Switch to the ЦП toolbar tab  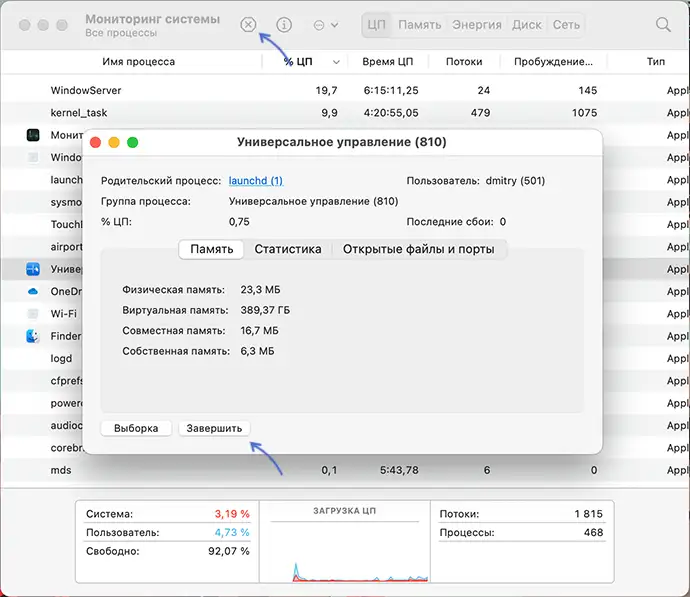click(x=376, y=25)
